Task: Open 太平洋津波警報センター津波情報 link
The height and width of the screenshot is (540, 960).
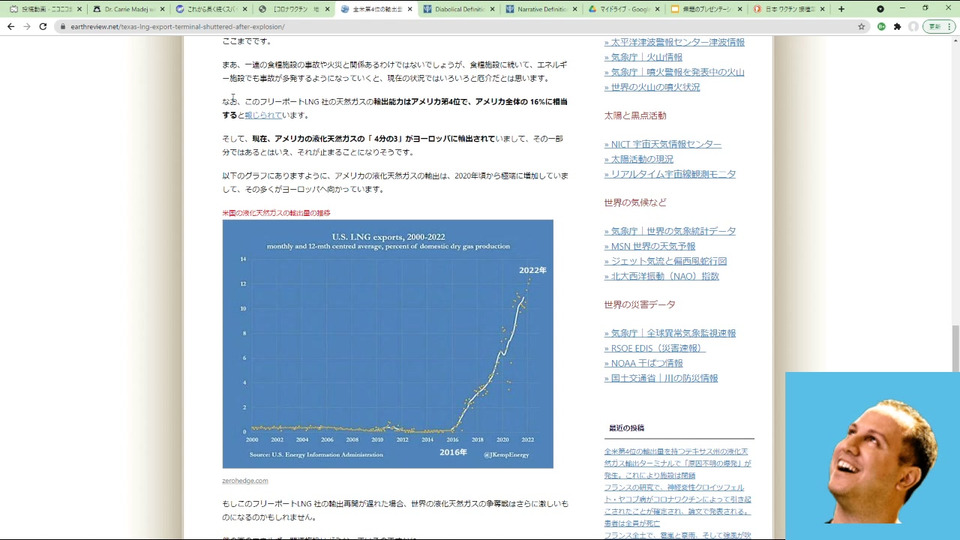Action: tap(674, 42)
